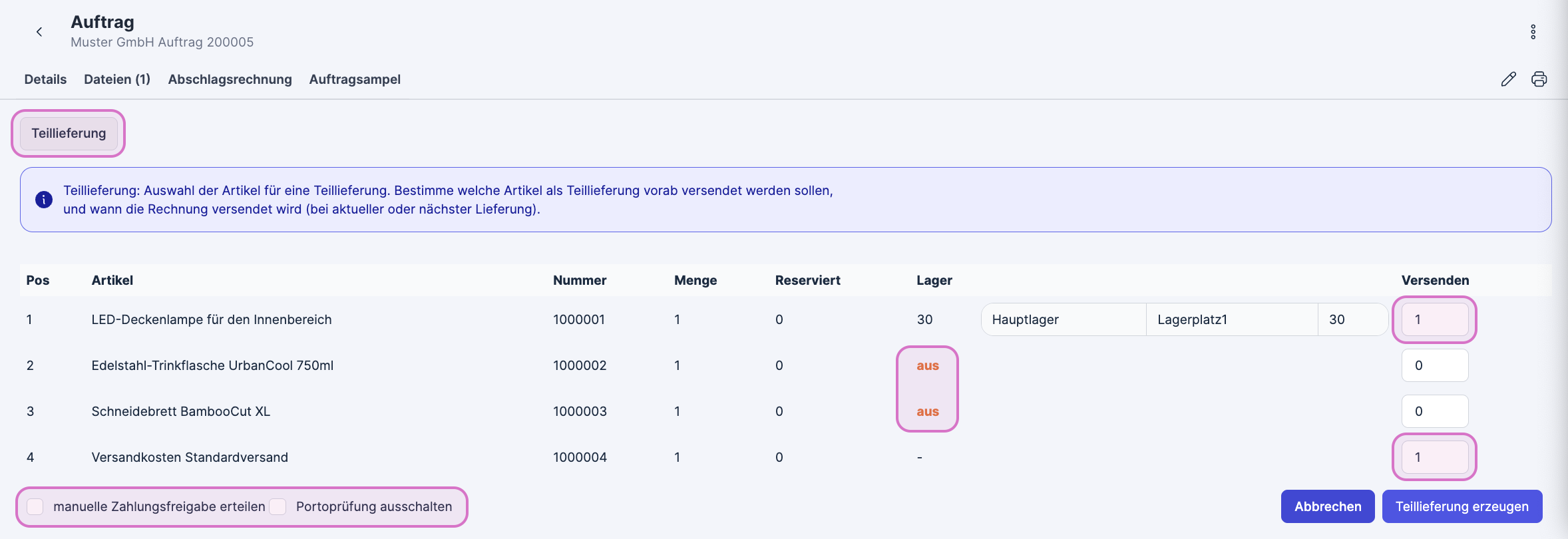Show the Auftragsampel tab
Image resolution: width=1568 pixels, height=539 pixels.
point(355,79)
